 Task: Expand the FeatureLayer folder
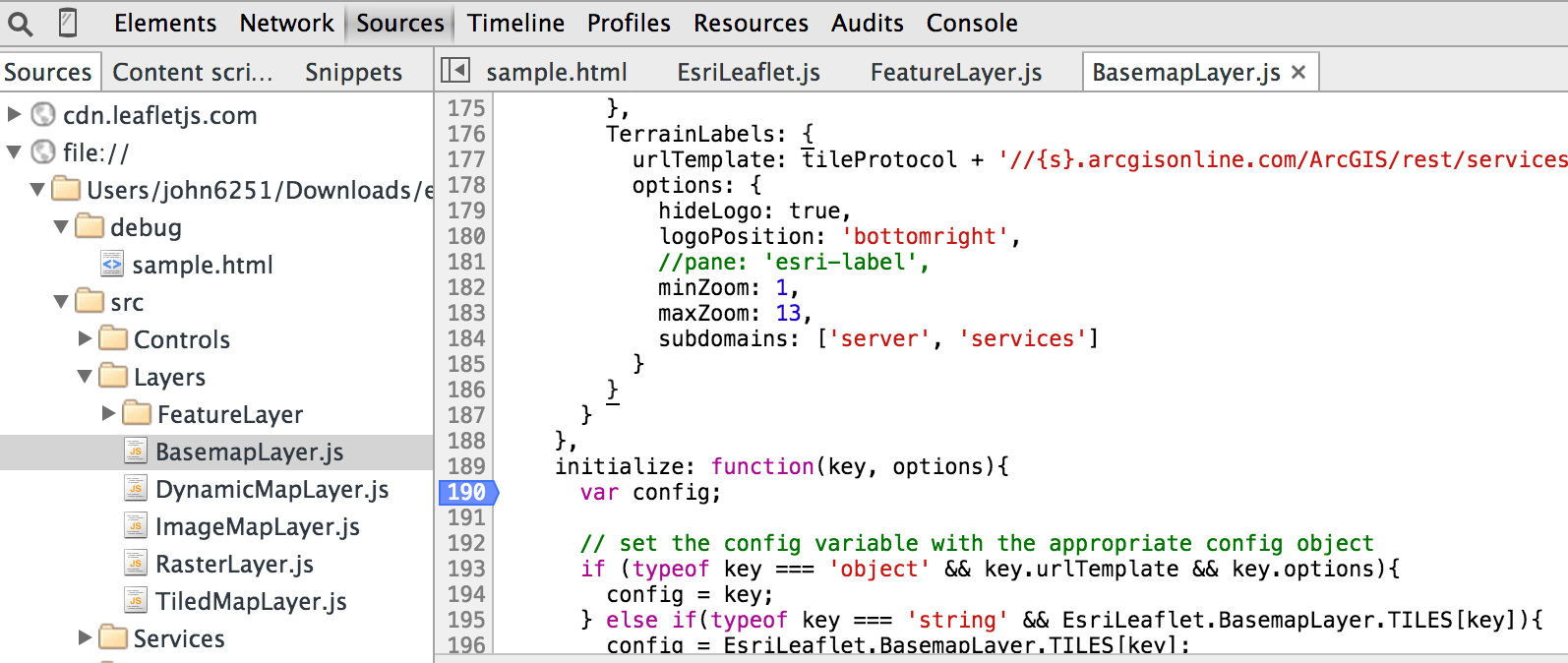(108, 413)
